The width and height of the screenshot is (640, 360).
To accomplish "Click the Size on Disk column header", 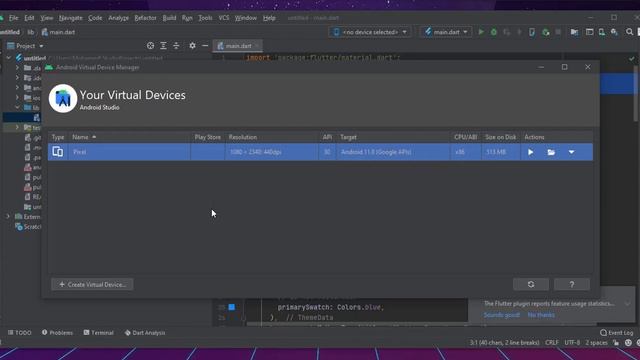I will tap(501, 137).
